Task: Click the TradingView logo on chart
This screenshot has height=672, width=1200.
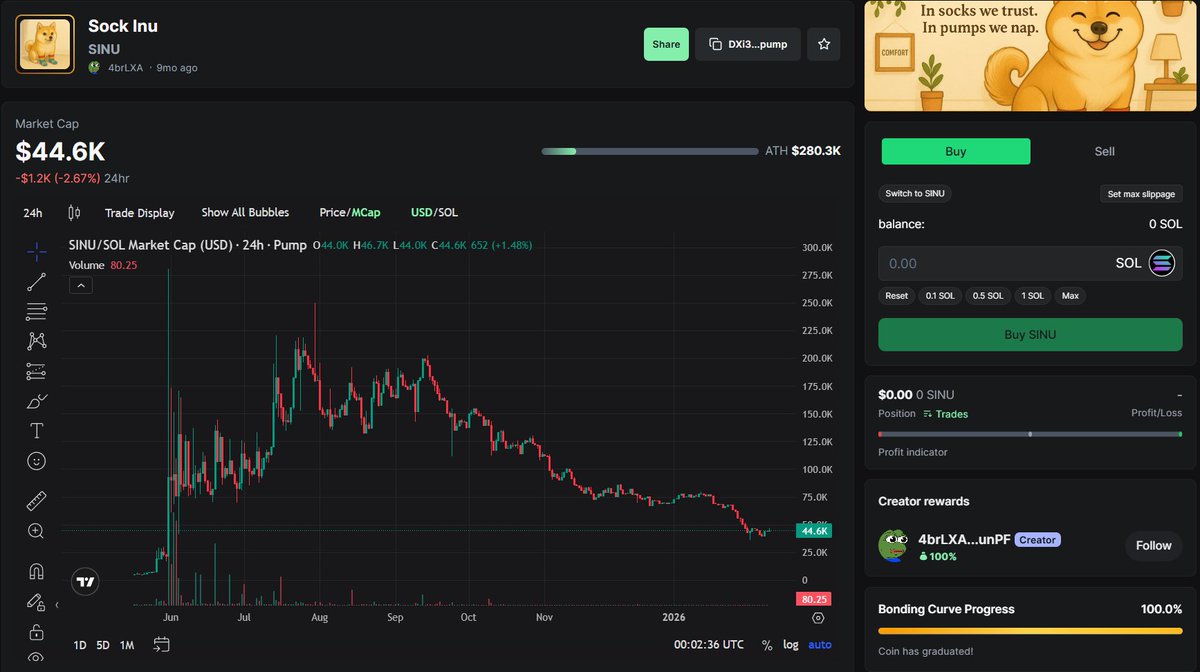Action: point(86,581)
